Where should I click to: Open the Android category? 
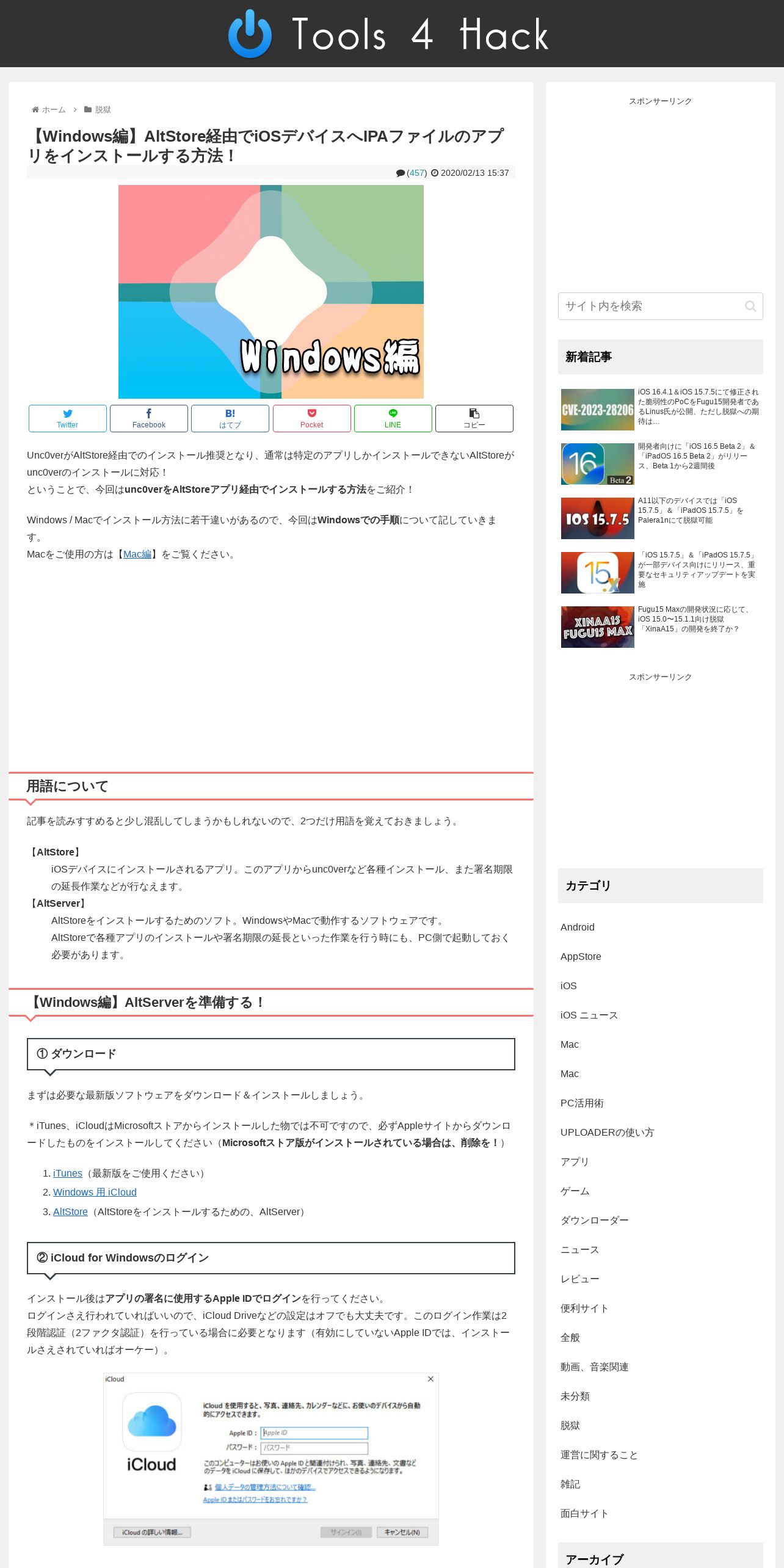coord(578,927)
